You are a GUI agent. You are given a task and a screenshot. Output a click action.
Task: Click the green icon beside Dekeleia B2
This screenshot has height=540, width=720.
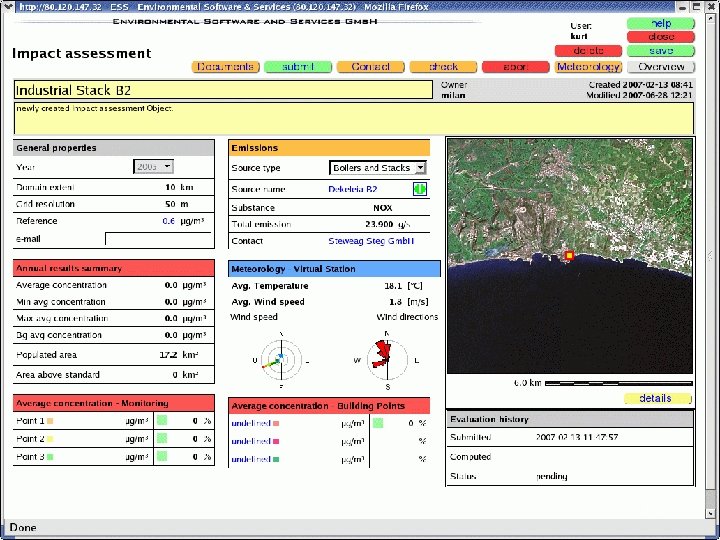tap(420, 189)
